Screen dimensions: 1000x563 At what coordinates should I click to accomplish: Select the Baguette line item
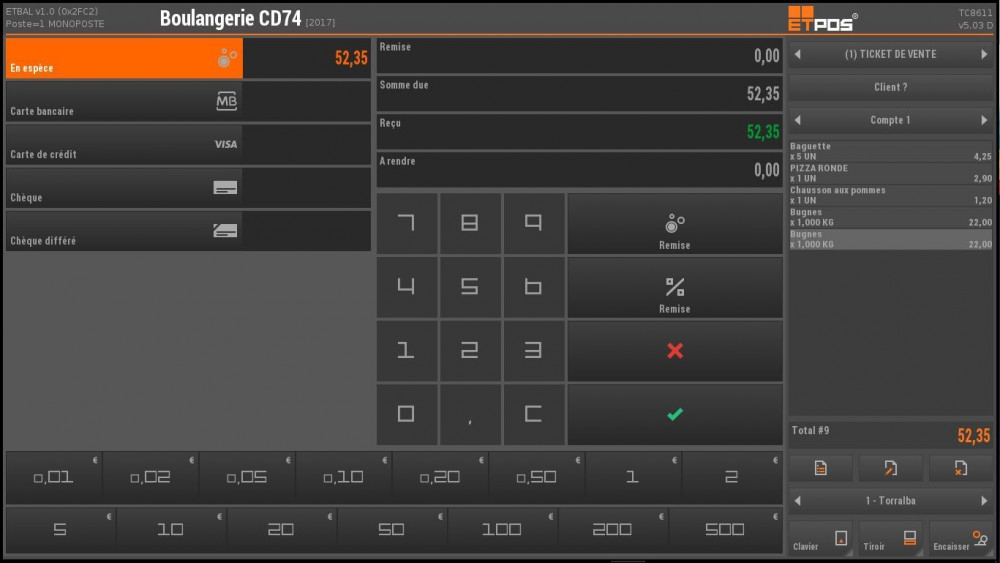pyautogui.click(x=890, y=152)
